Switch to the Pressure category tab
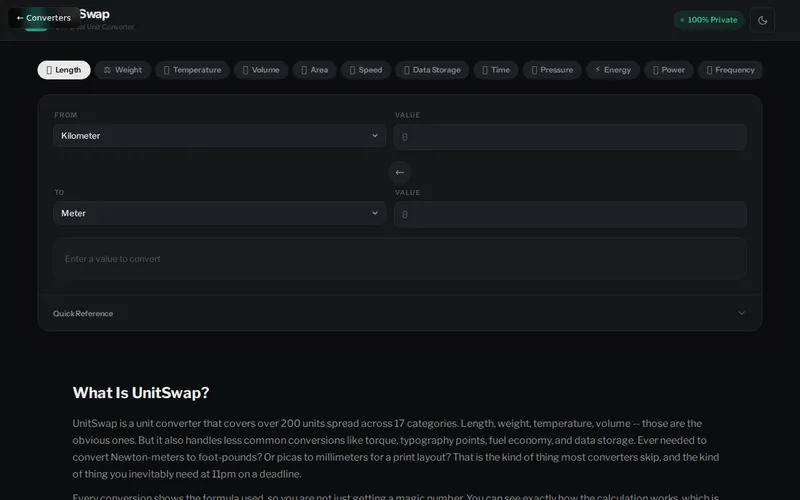The height and width of the screenshot is (500, 800). tap(552, 70)
